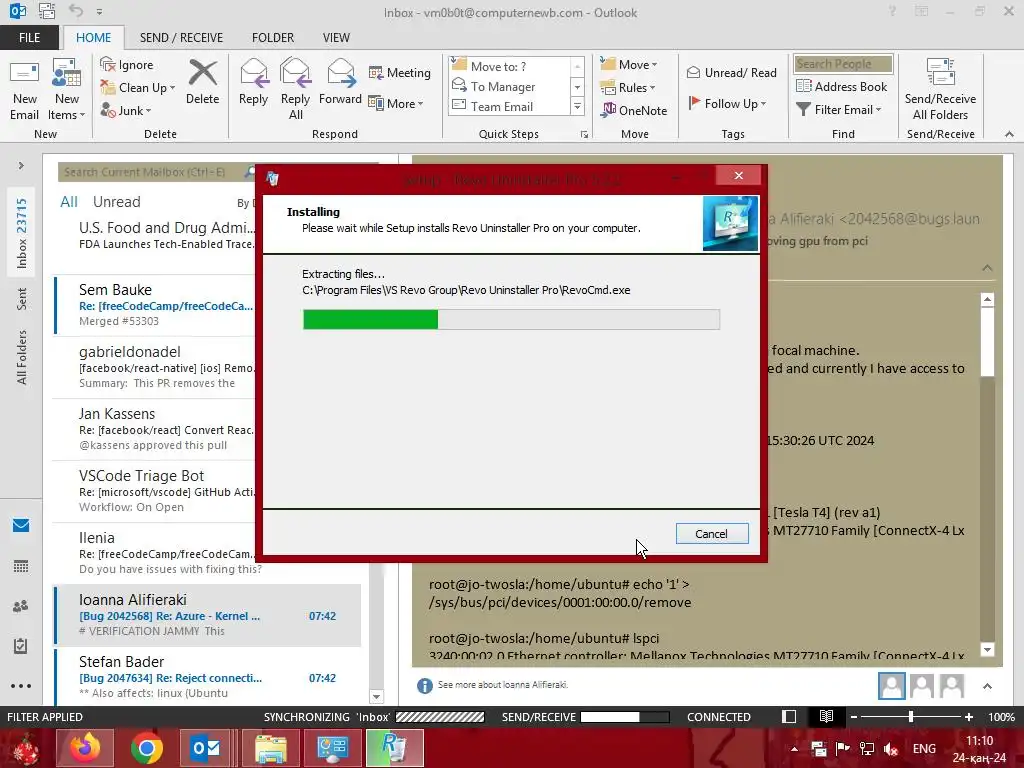Screen dimensions: 1024x768
Task: Switch to the FOLDER tab
Action: [x=273, y=37]
